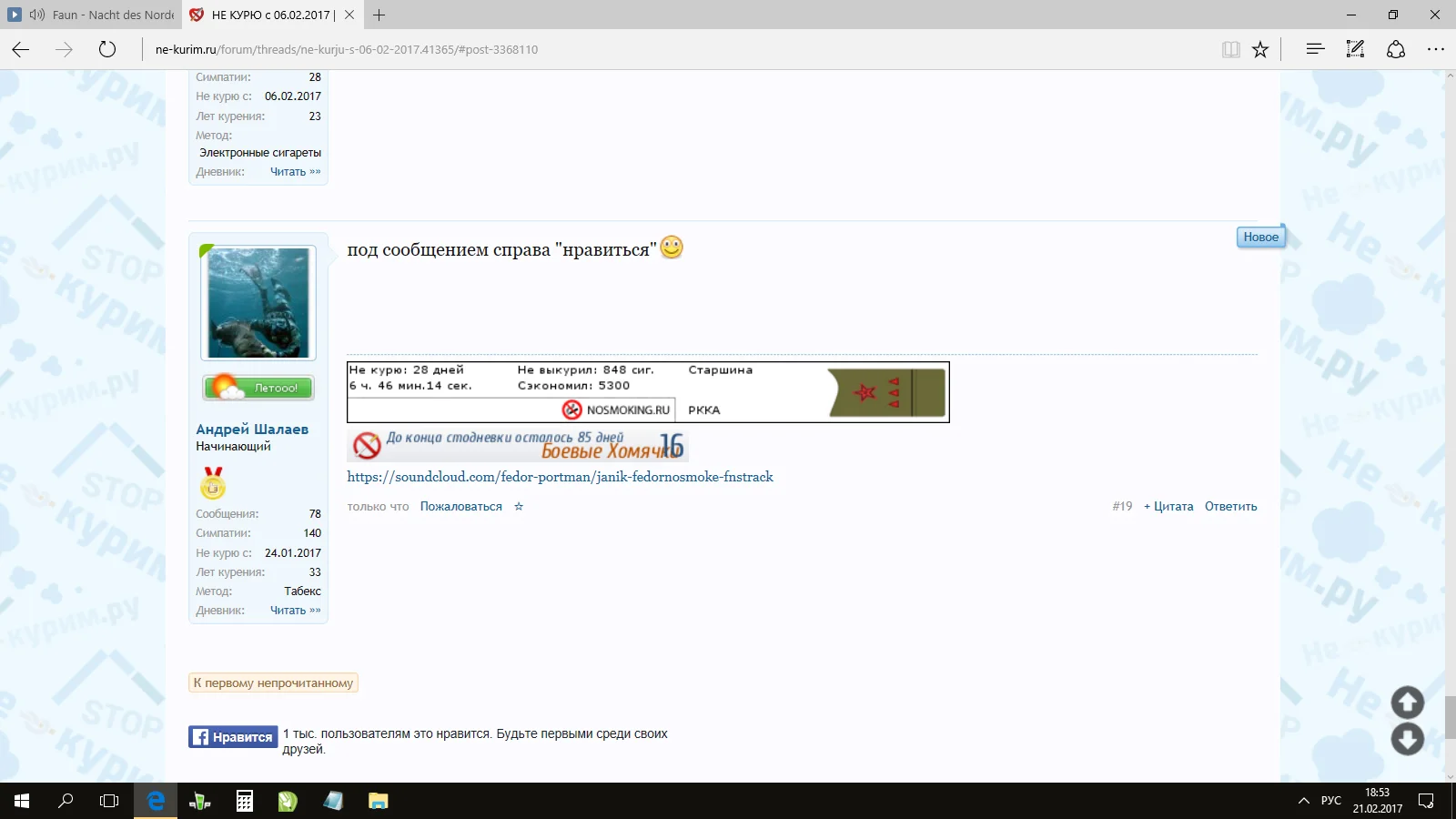Add page to favorites star
Viewport: 1456px width, 819px height.
(1260, 49)
